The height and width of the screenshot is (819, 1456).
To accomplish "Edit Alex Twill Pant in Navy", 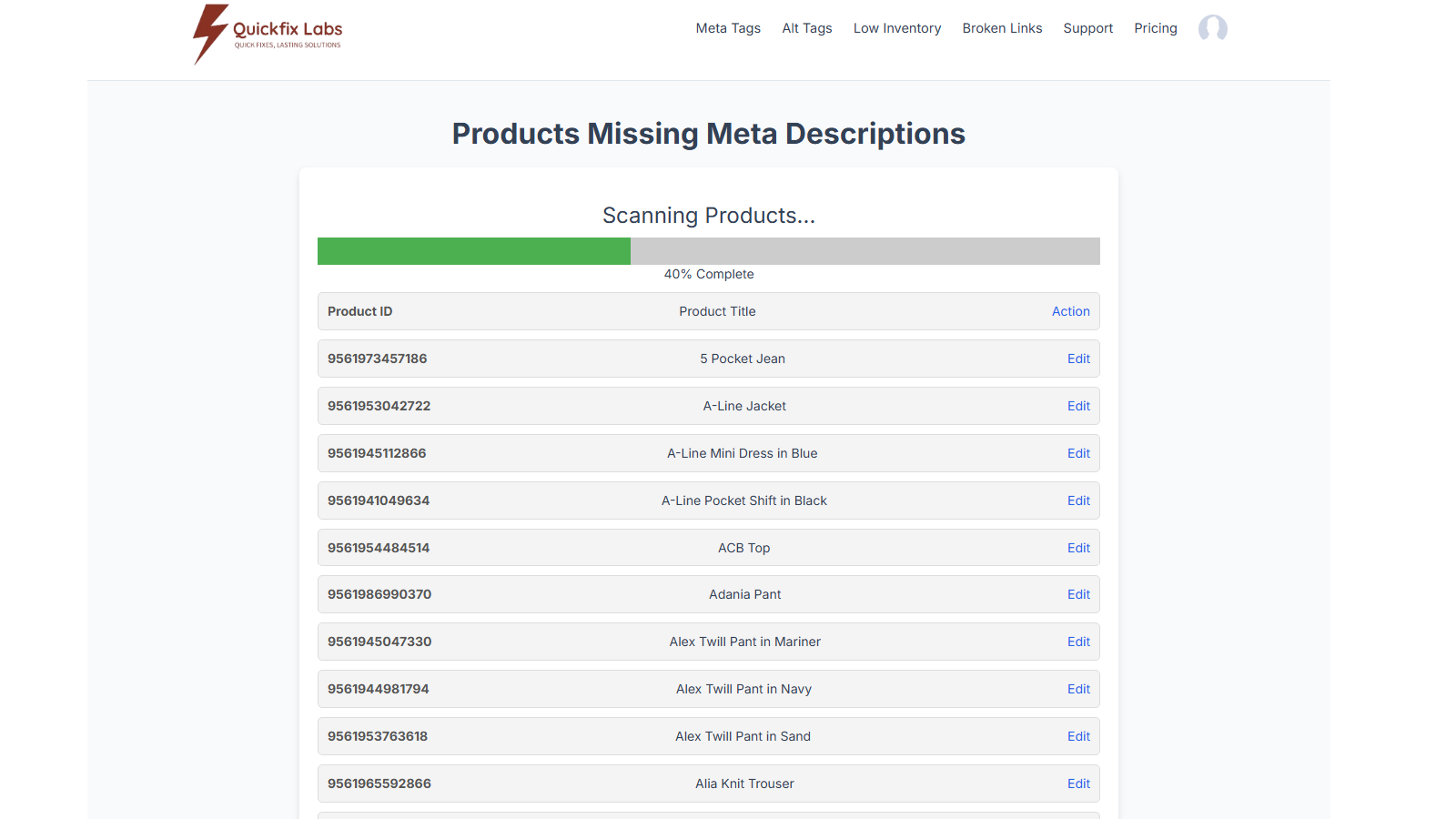I will tap(1078, 689).
